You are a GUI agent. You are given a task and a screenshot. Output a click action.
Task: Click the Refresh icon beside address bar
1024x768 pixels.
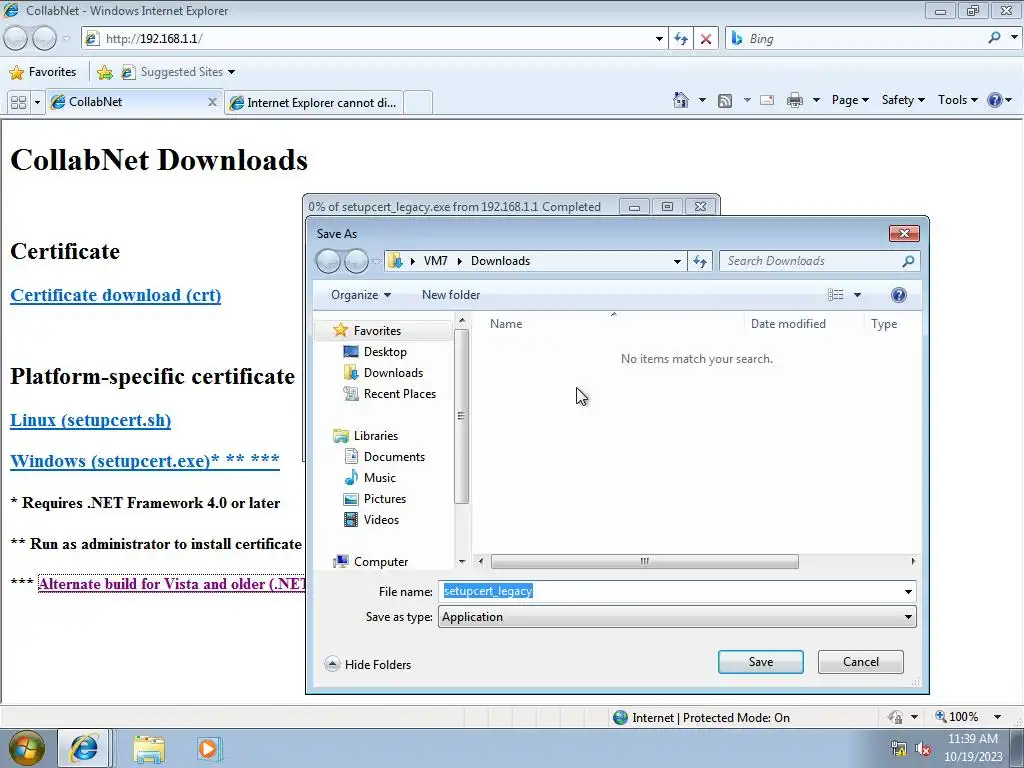[x=680, y=39]
